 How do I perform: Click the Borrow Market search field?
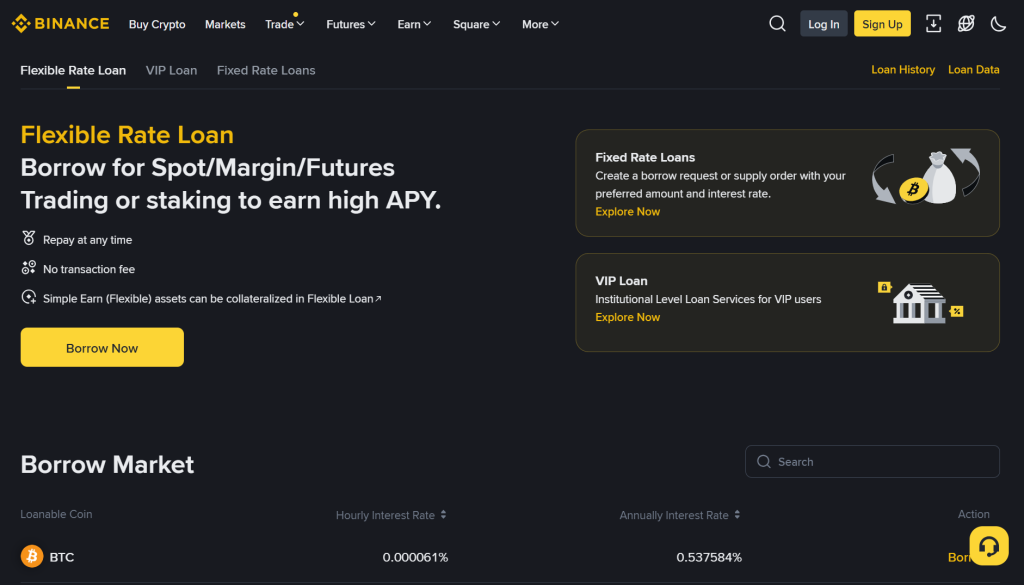tap(880, 462)
